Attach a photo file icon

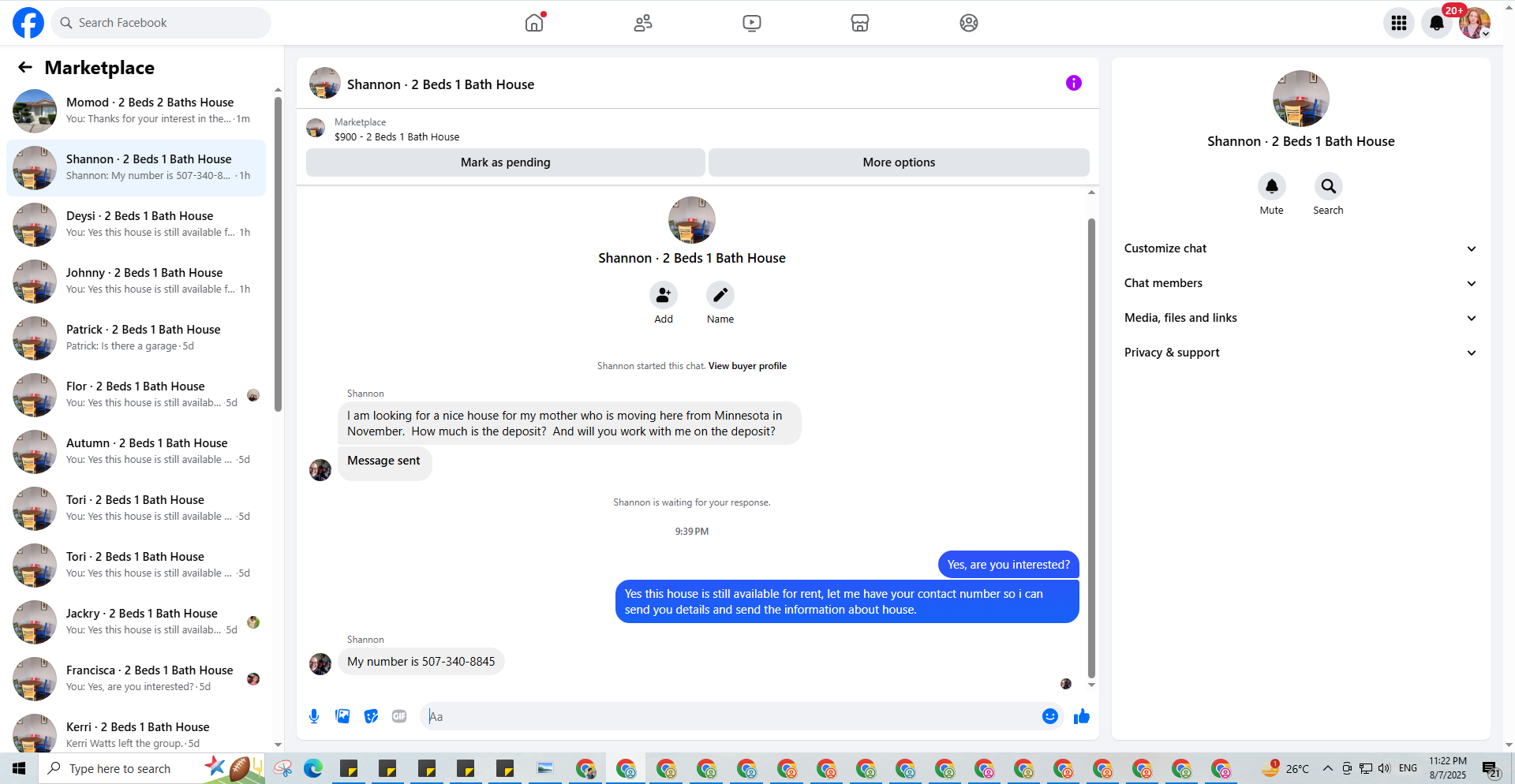coord(342,716)
